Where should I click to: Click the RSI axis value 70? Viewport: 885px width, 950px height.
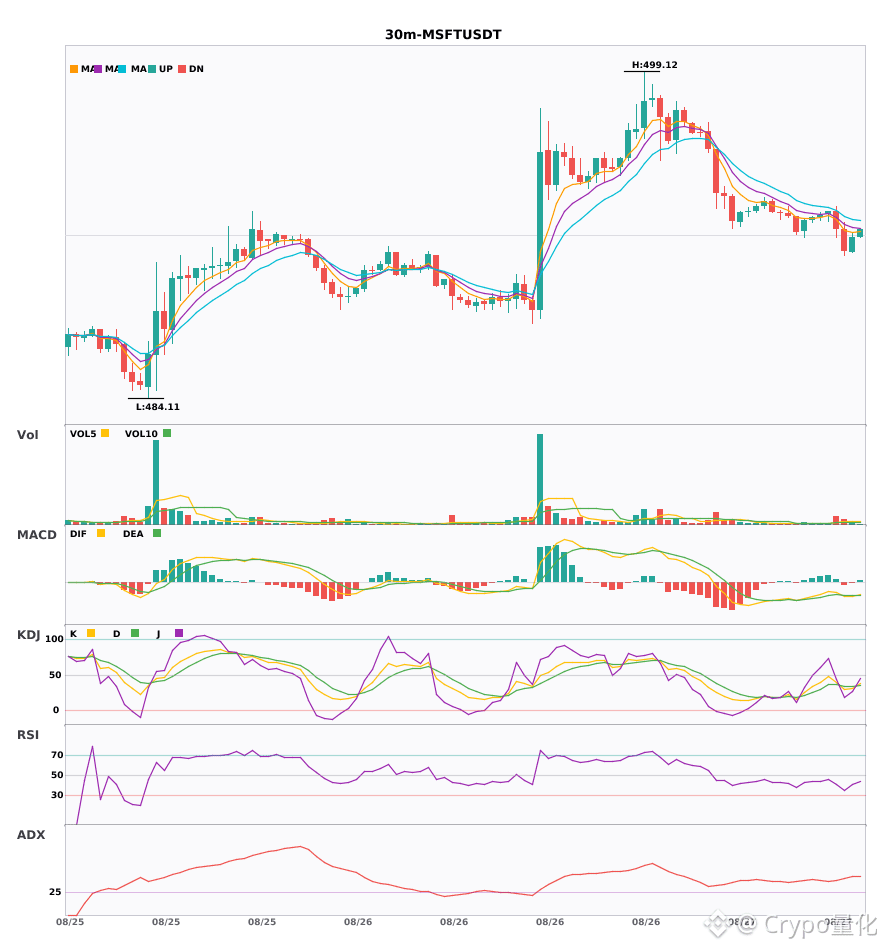click(x=57, y=755)
